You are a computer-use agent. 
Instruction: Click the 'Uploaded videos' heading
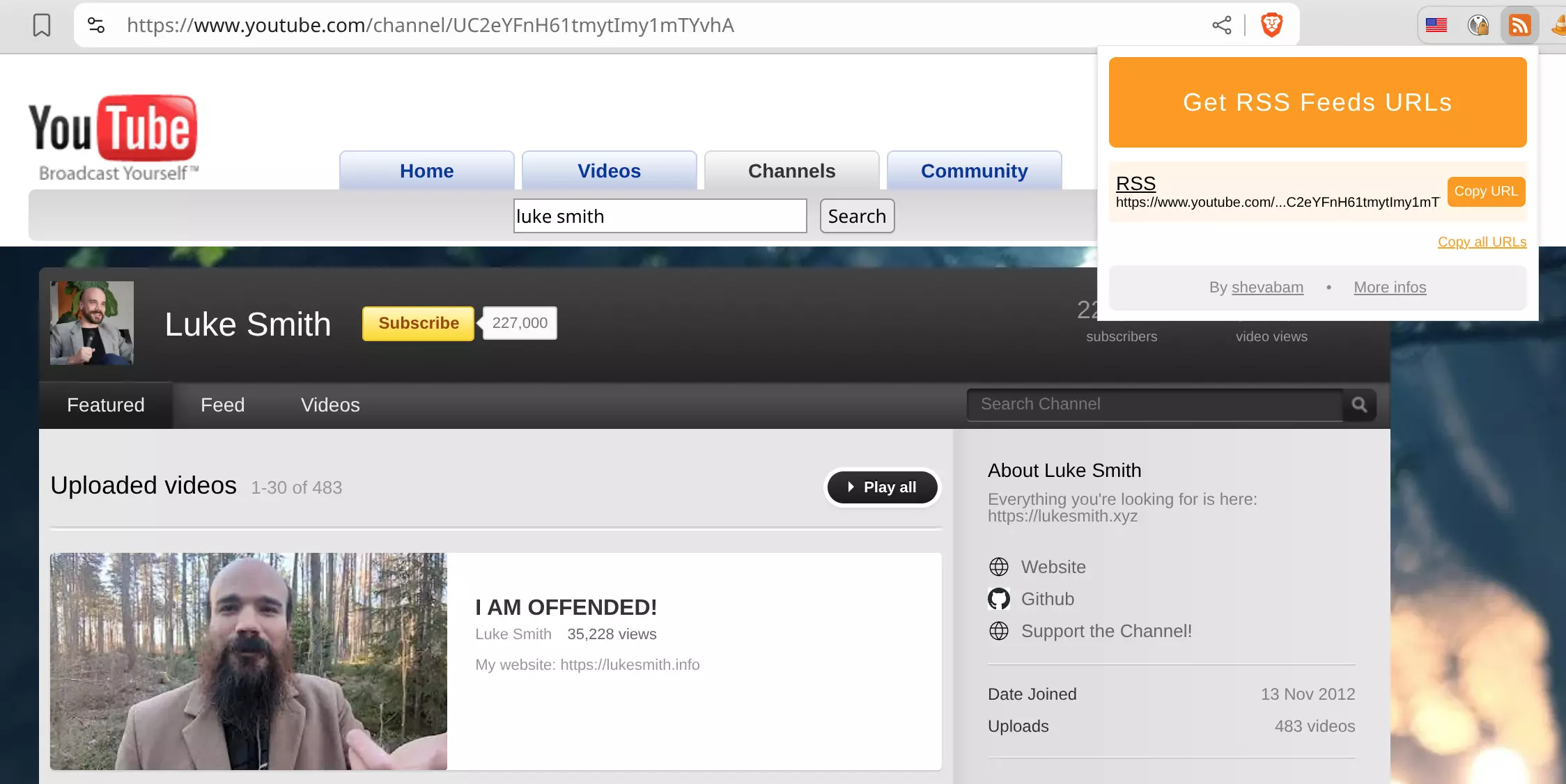[x=144, y=485]
